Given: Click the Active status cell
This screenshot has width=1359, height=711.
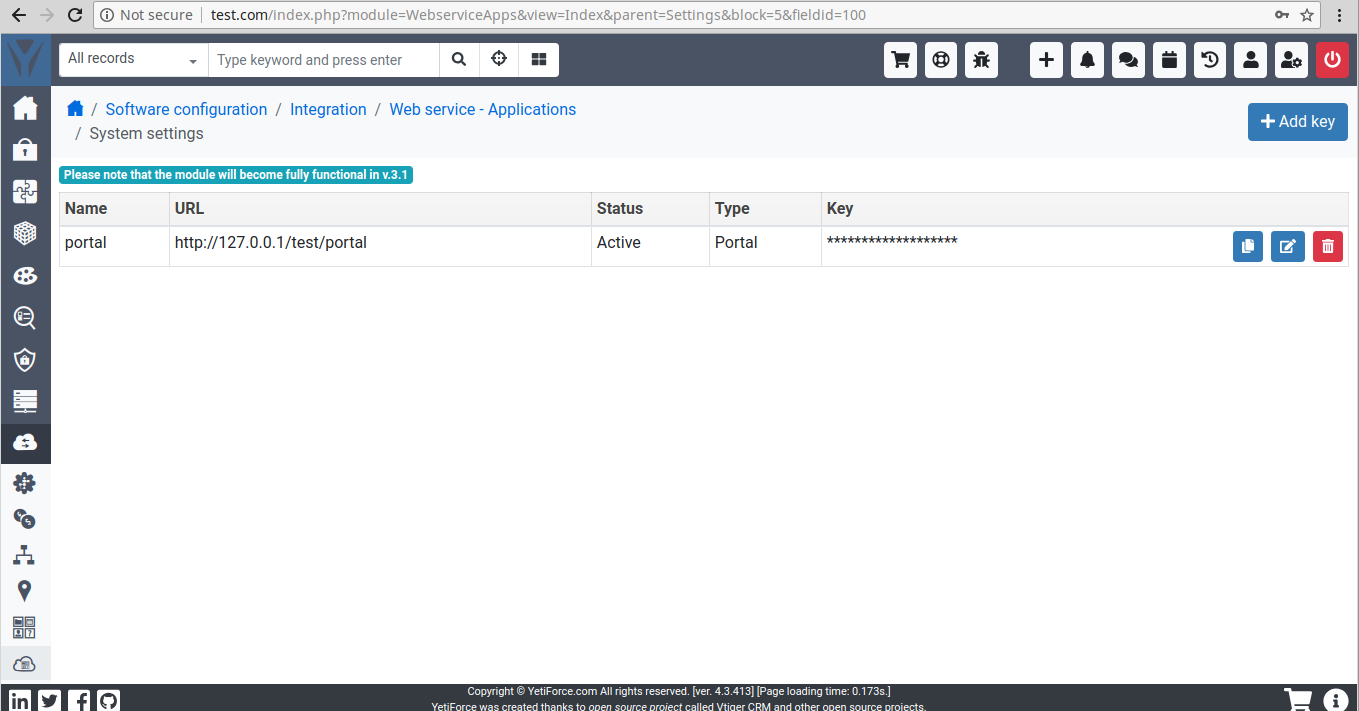Looking at the screenshot, I should [650, 246].
